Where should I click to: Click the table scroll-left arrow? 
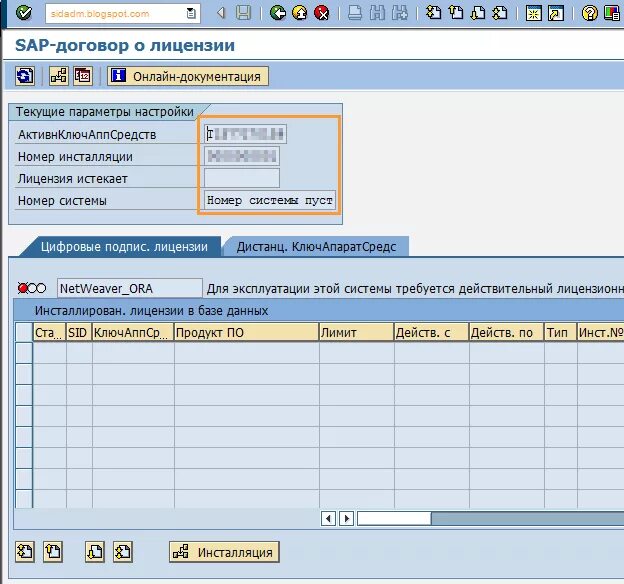[x=328, y=518]
